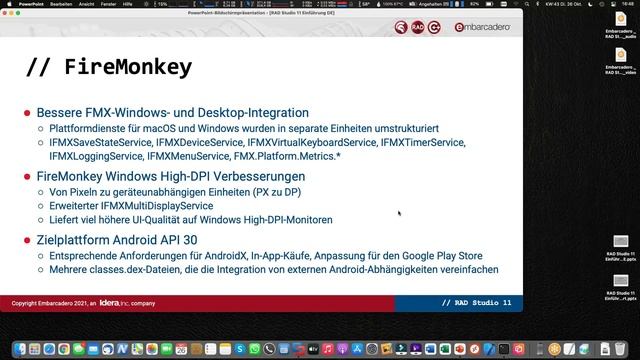Image resolution: width=640 pixels, height=360 pixels.
Task: Switch to PowerPoint icon in Dock
Action: tap(460, 349)
